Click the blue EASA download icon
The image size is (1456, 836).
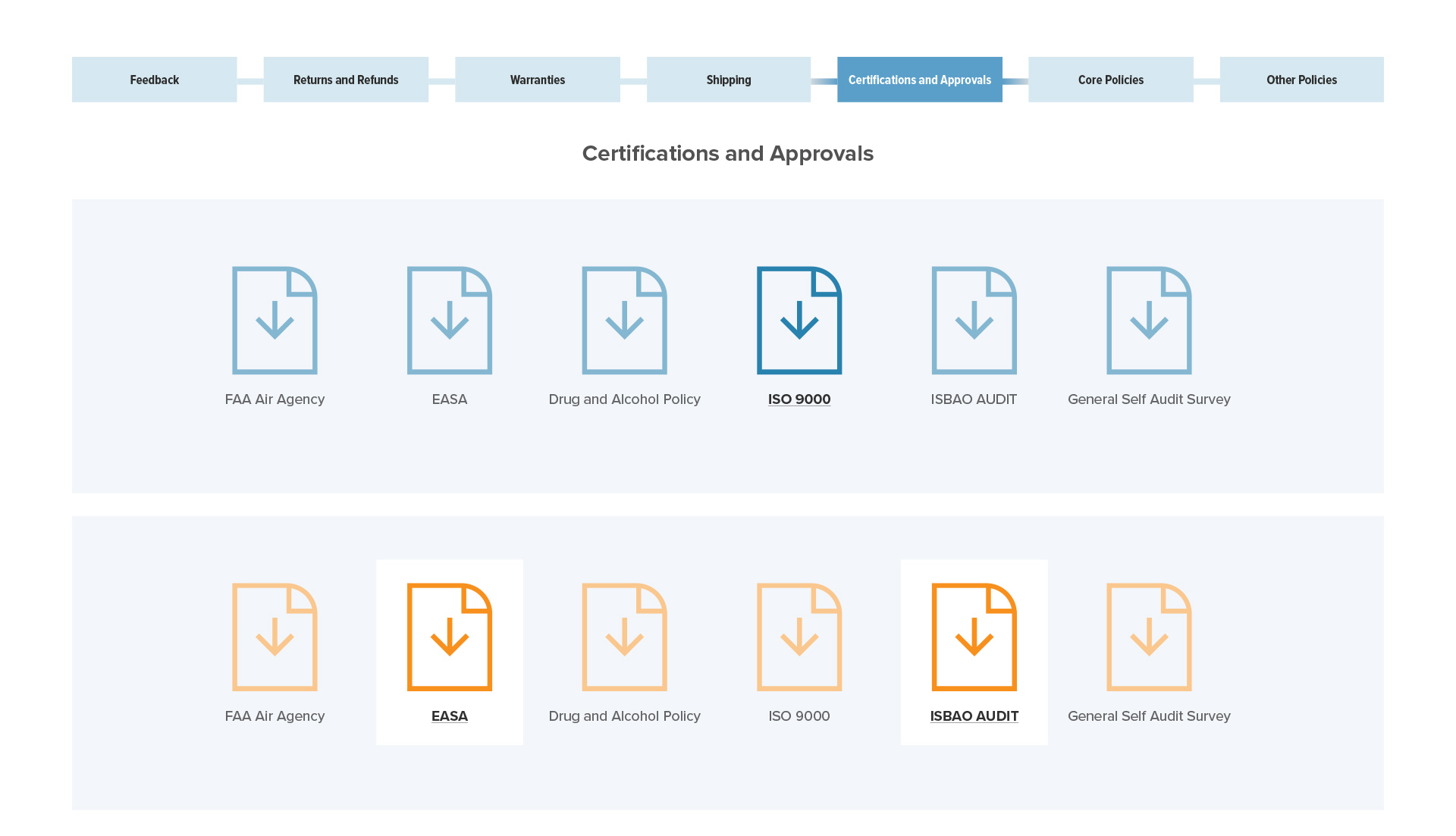pyautogui.click(x=450, y=320)
